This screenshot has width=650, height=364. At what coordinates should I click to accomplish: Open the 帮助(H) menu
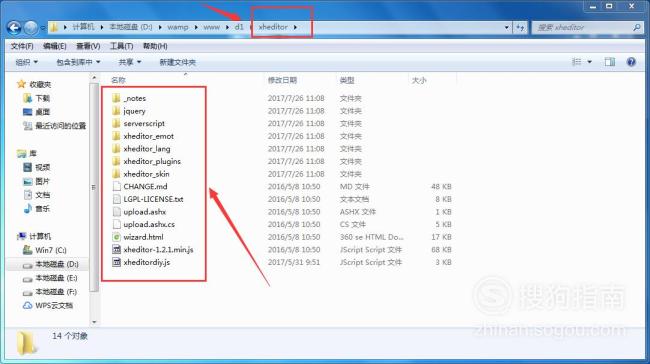(x=155, y=46)
